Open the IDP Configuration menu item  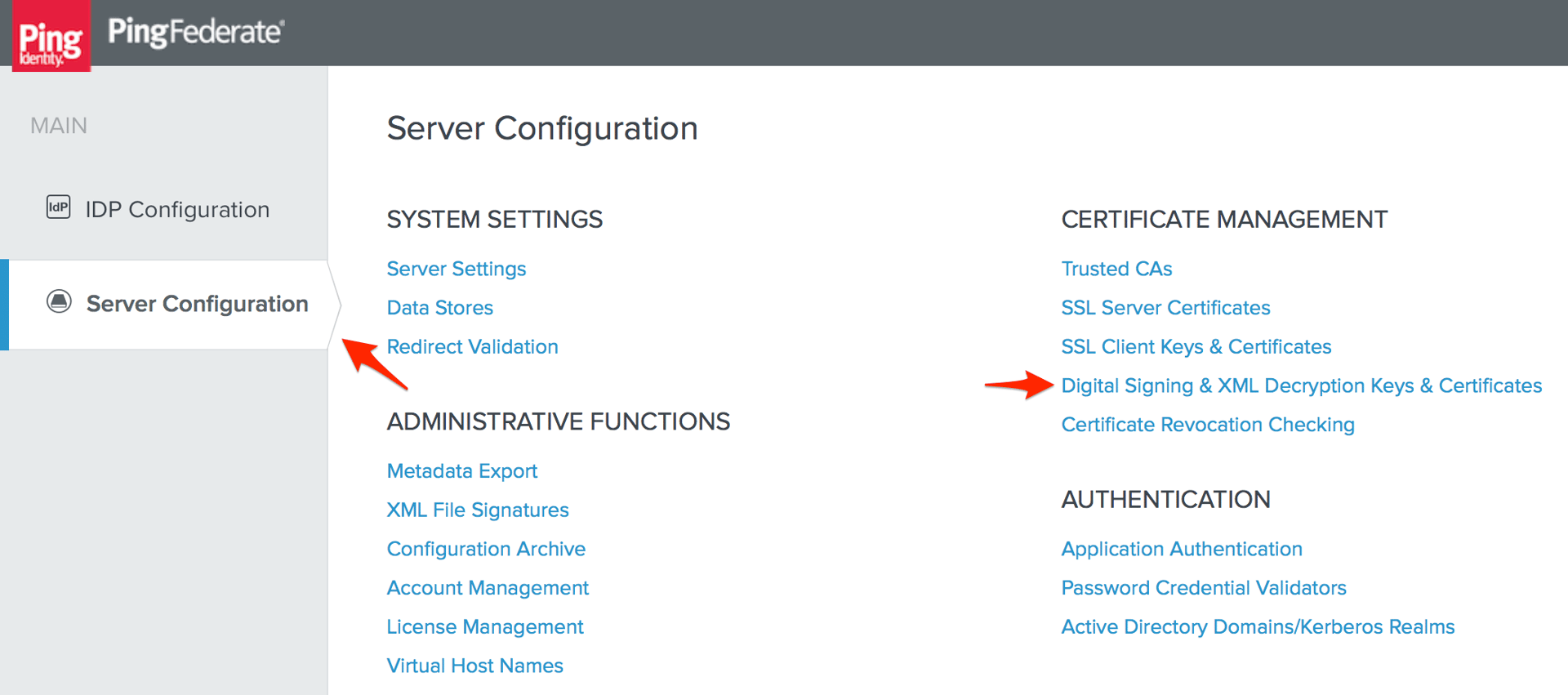pos(177,210)
